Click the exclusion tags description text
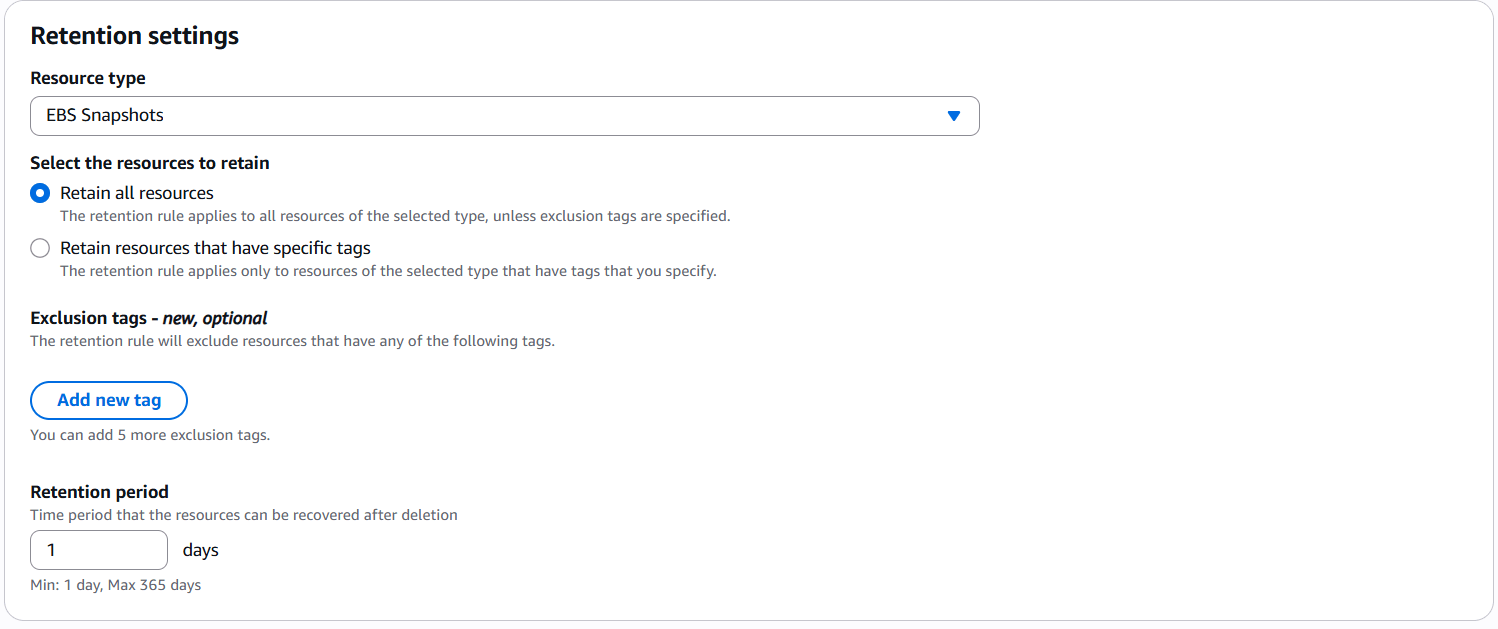Viewport: 1498px width, 629px height. click(x=292, y=341)
